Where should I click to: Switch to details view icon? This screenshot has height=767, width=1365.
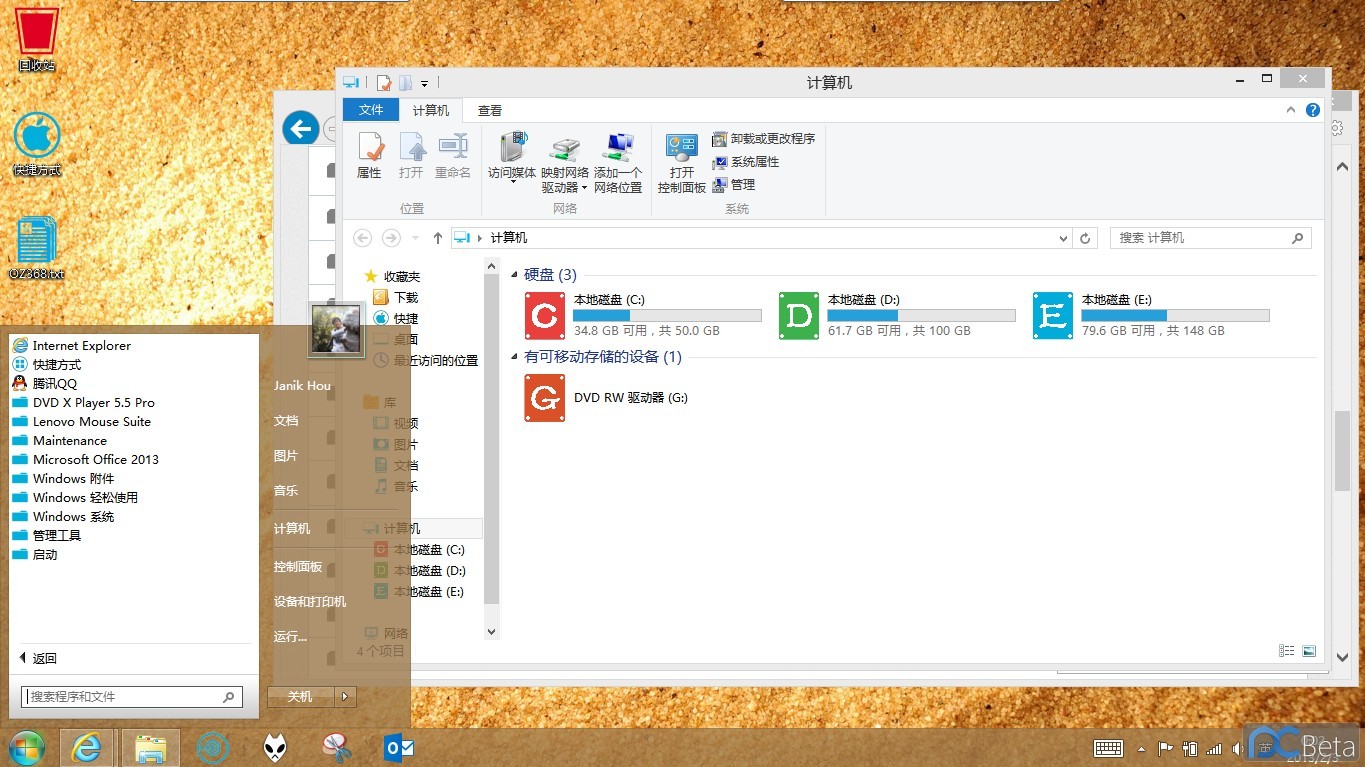[x=1287, y=651]
